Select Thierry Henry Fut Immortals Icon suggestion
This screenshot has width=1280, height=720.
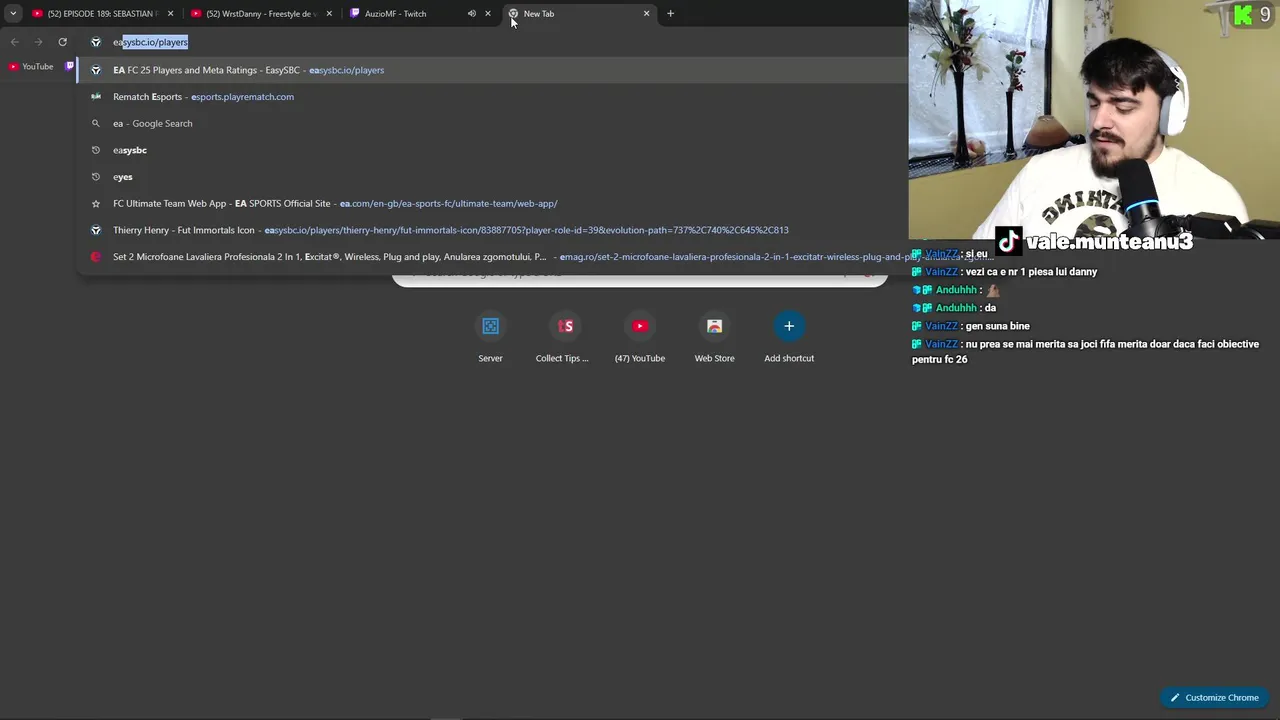490,230
